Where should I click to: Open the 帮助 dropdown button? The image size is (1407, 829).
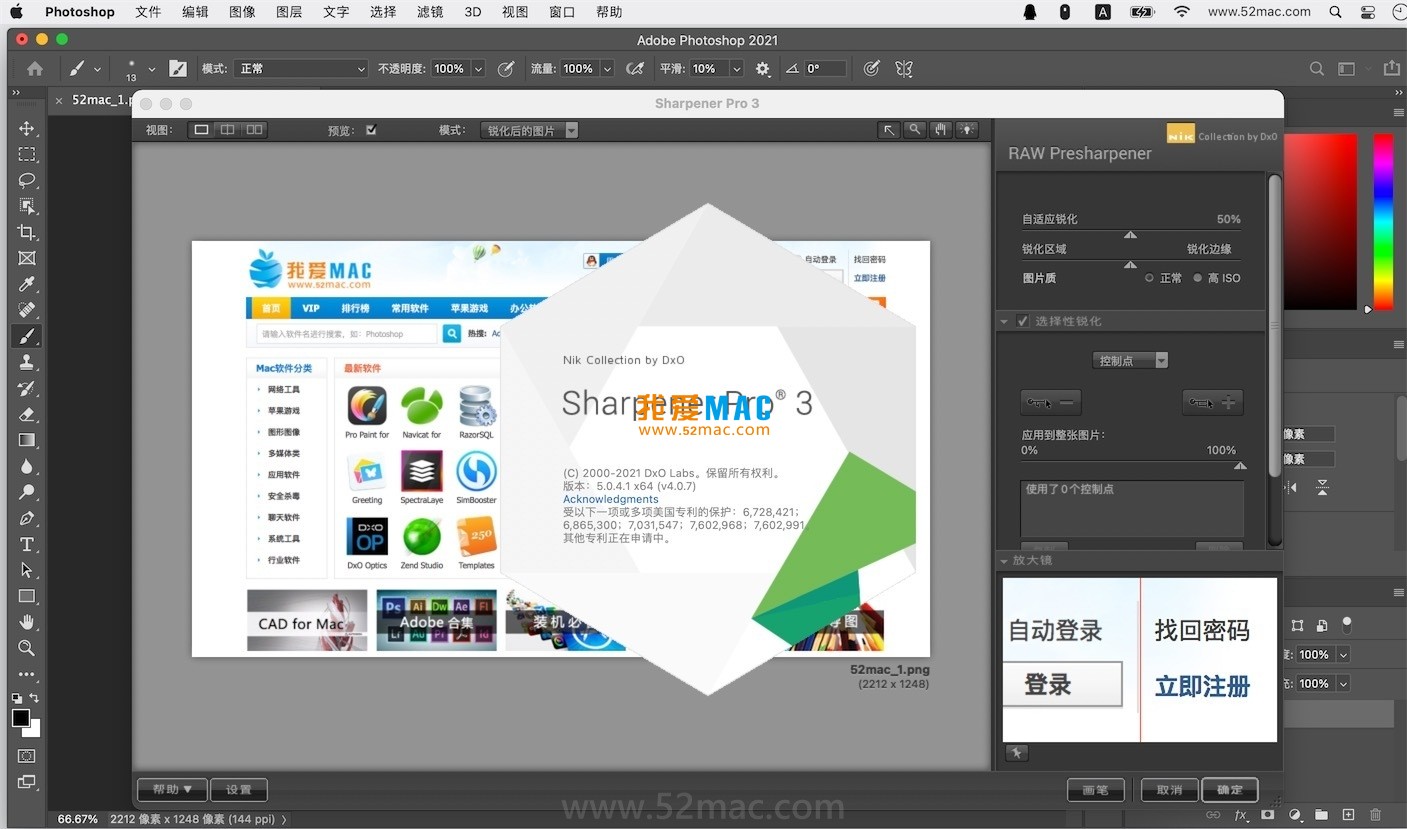(x=172, y=789)
